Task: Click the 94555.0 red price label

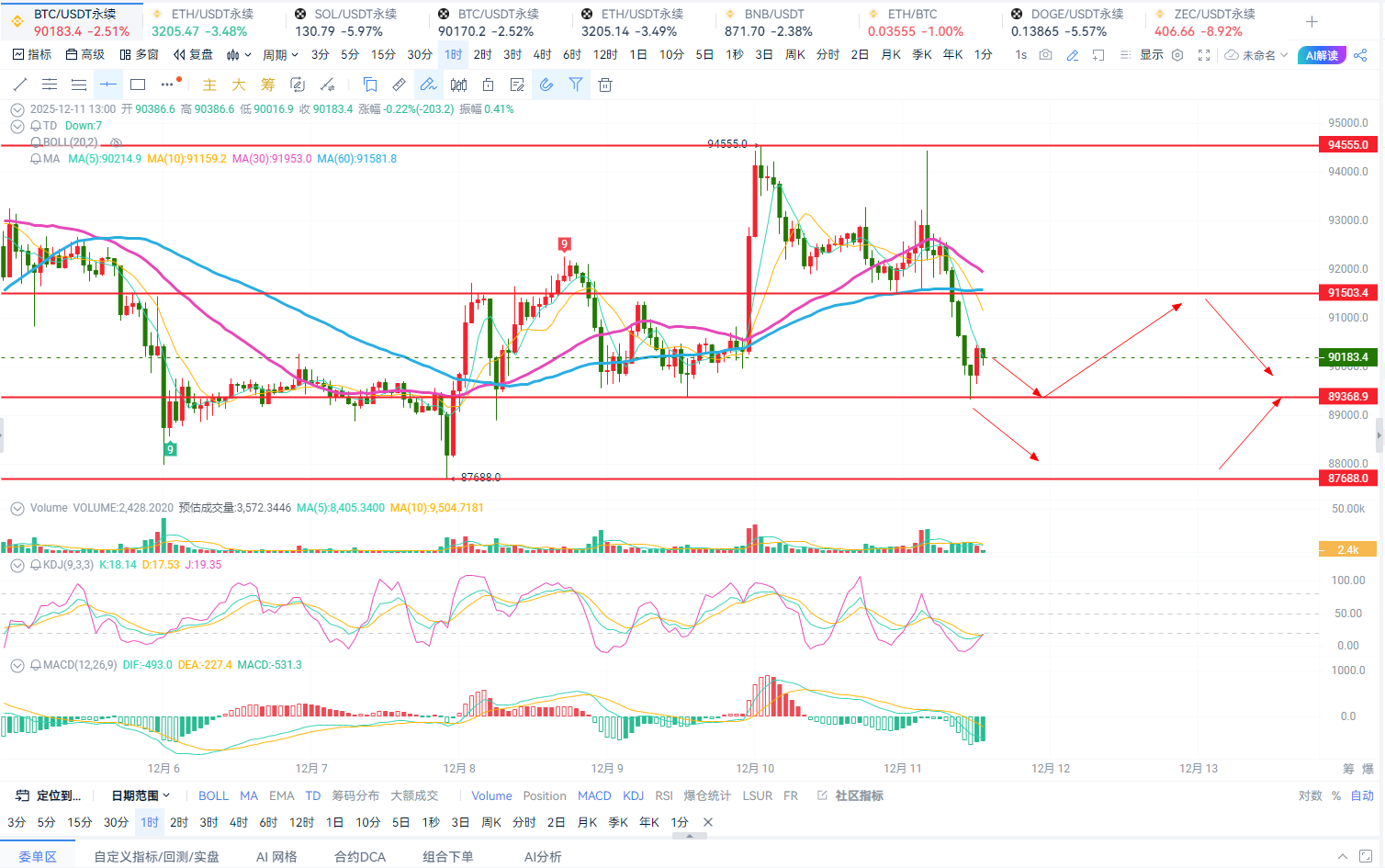Action: point(1347,145)
